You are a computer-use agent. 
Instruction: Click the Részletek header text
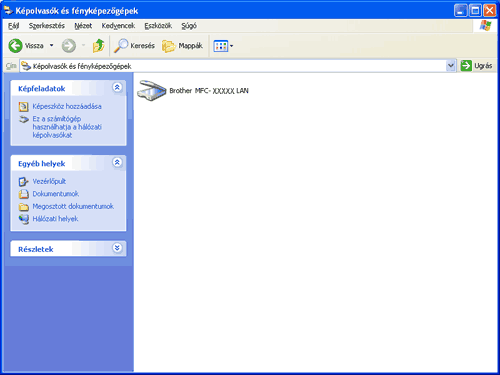(x=36, y=249)
